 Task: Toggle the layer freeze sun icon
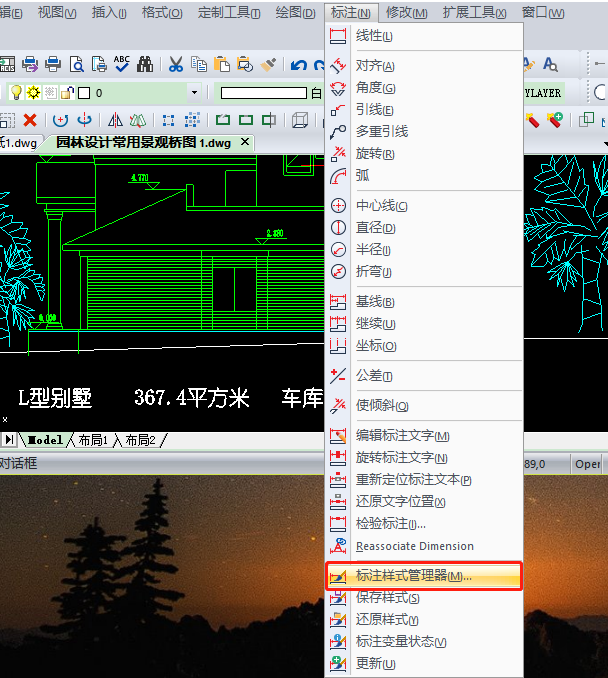click(x=33, y=93)
